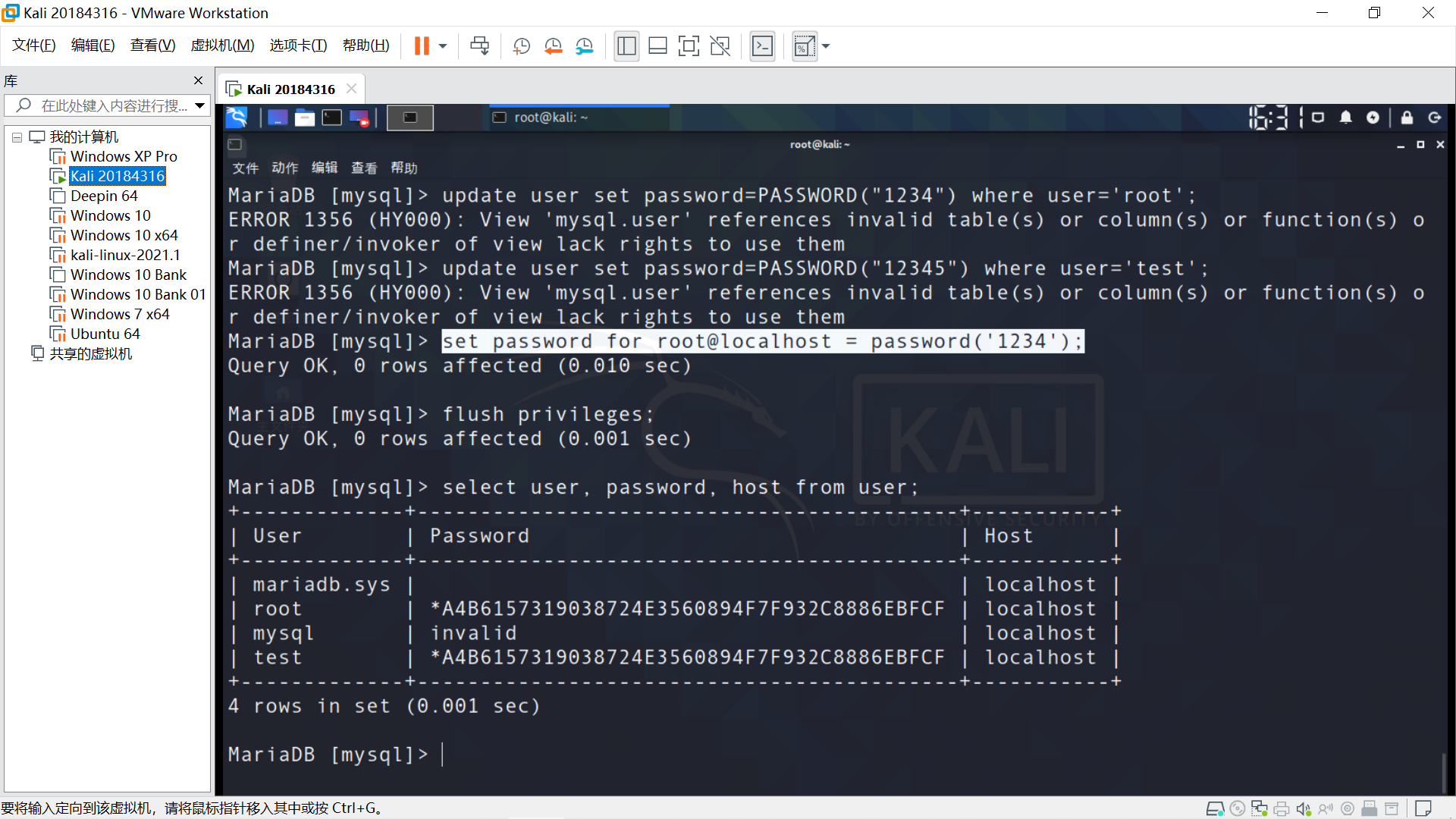Switch to the Kali 20184316 tab
The image size is (1456, 819).
coord(290,89)
